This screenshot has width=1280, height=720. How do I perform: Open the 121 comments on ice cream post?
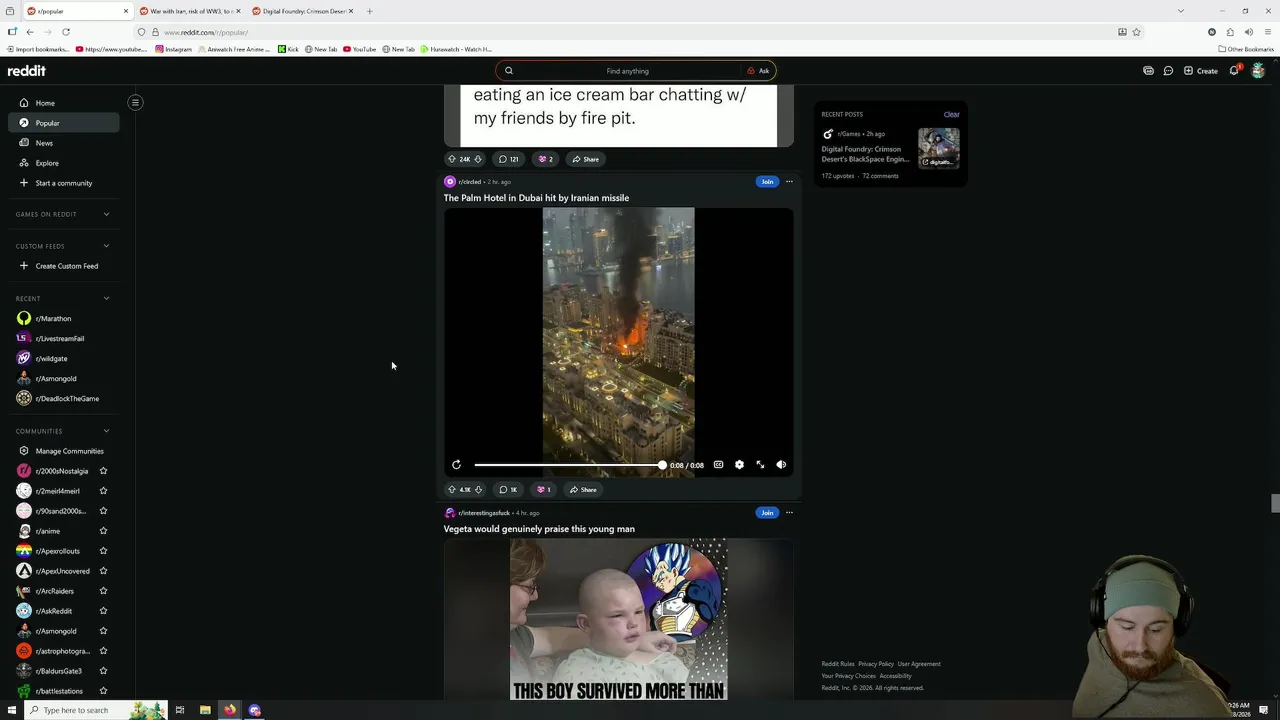click(x=509, y=159)
